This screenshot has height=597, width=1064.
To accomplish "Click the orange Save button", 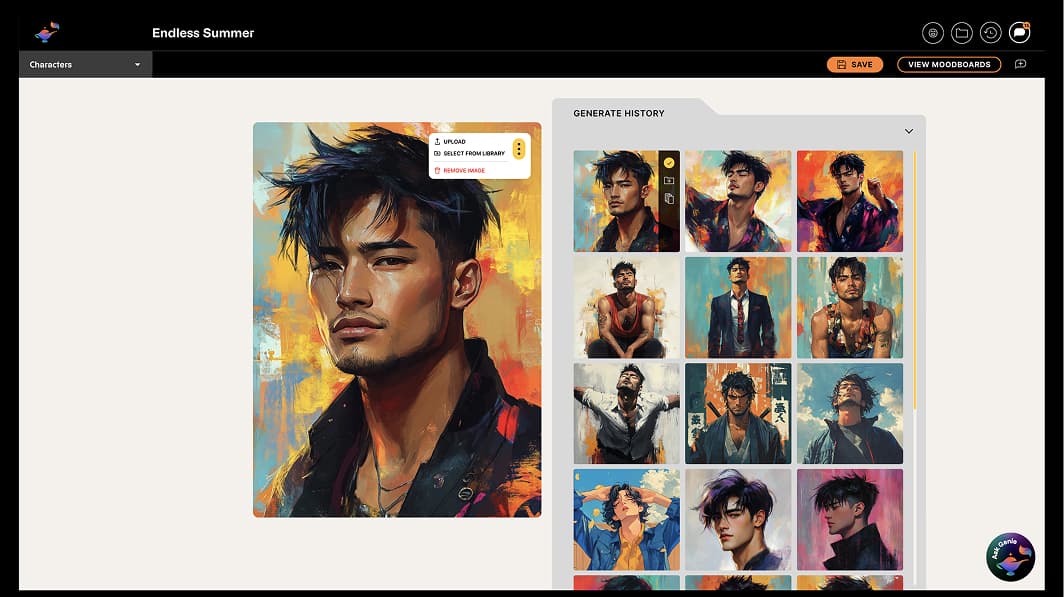I will pyautogui.click(x=854, y=64).
